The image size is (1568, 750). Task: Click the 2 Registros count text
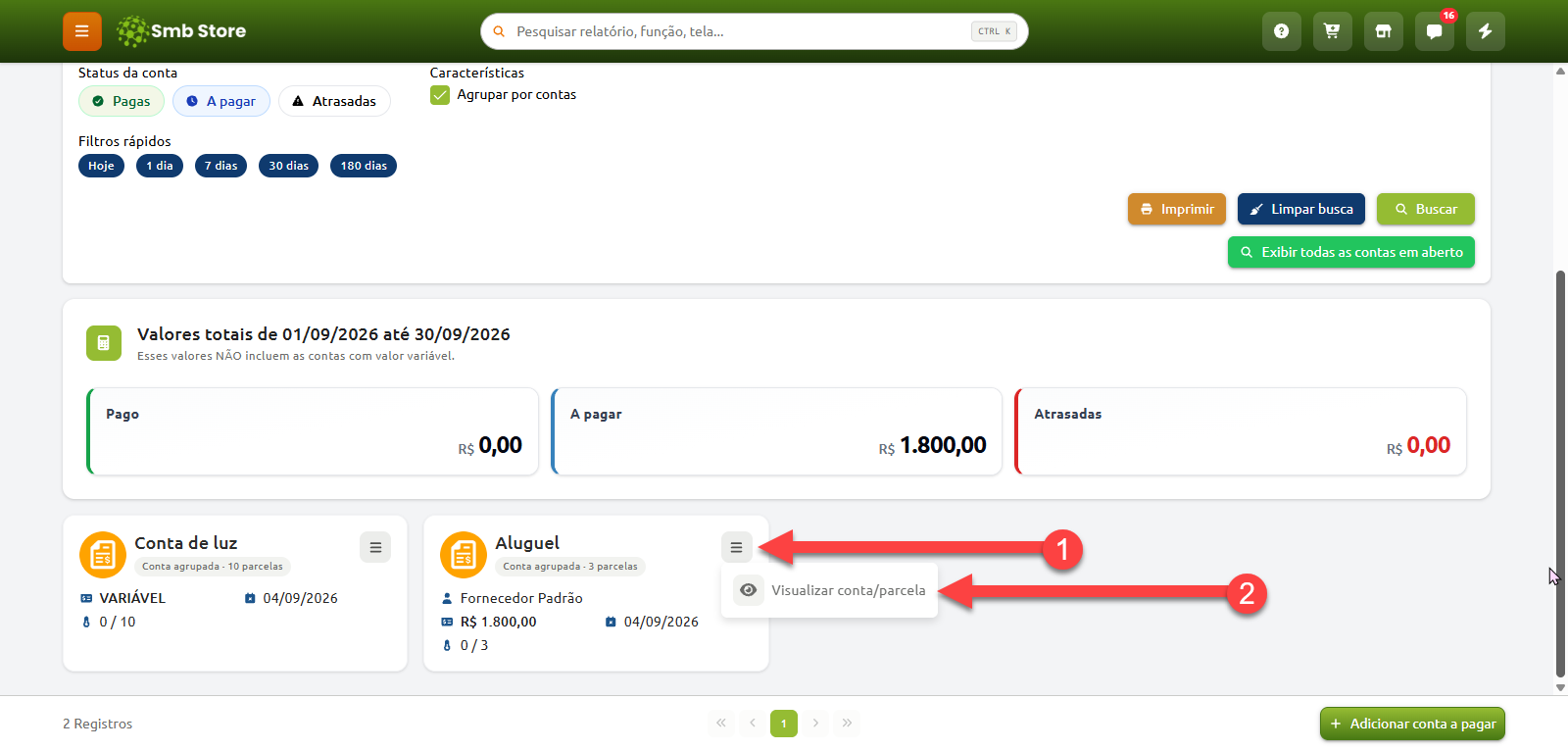coord(97,724)
